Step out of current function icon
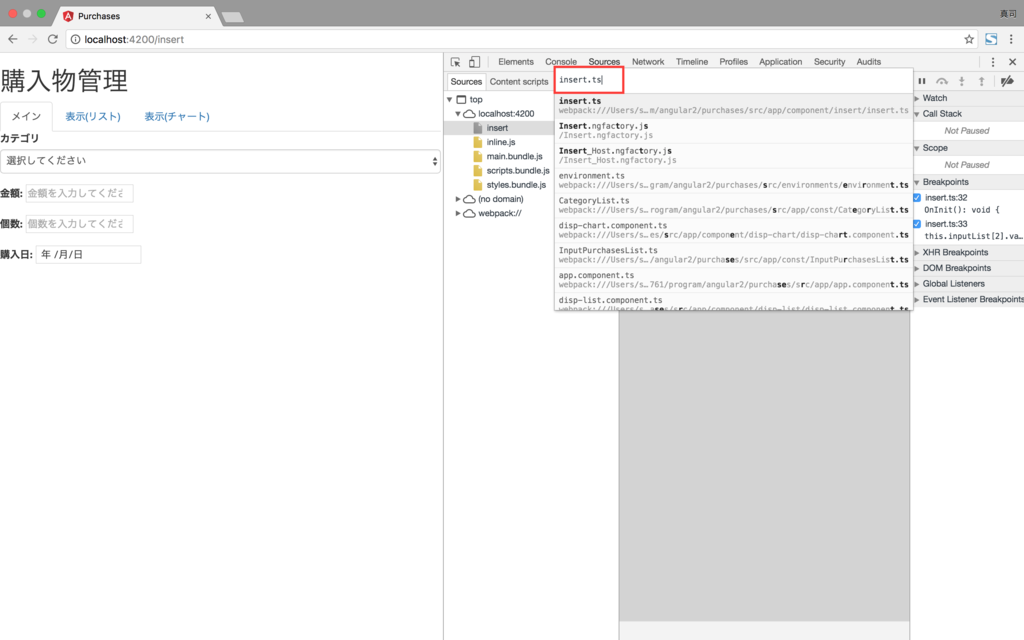 (981, 81)
